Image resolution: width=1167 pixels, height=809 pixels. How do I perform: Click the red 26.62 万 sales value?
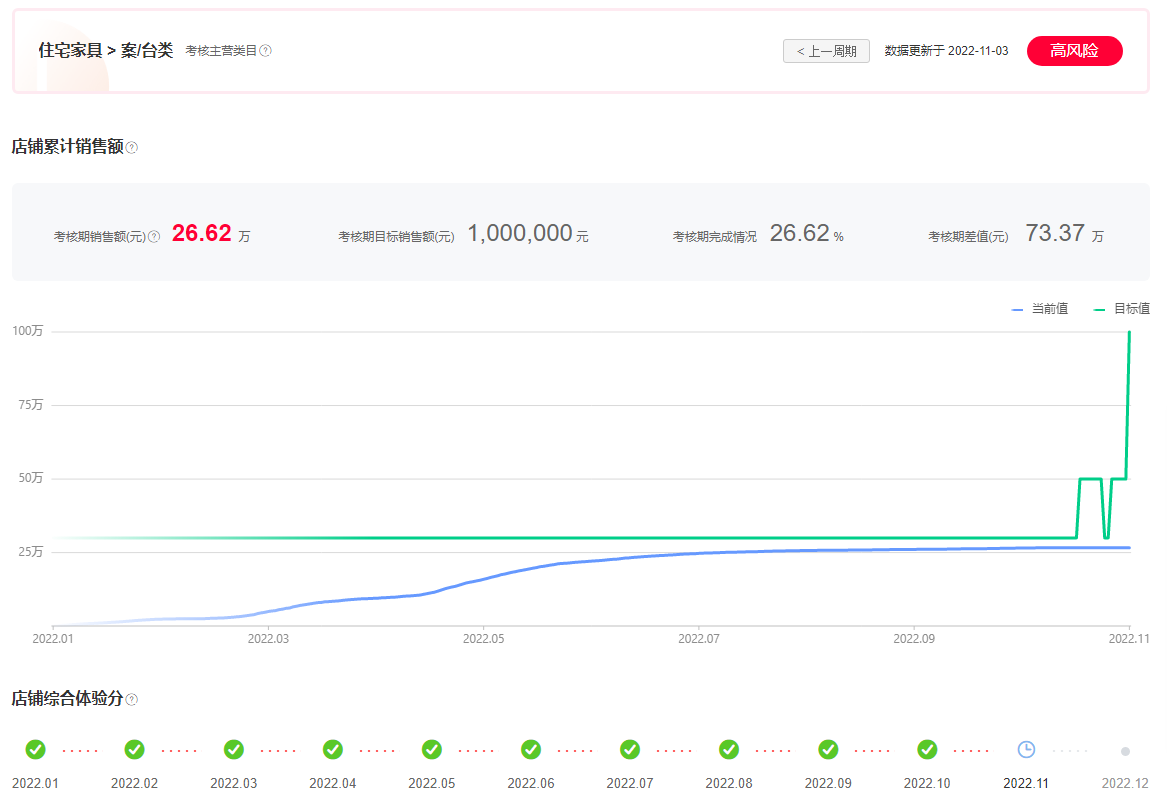[211, 234]
